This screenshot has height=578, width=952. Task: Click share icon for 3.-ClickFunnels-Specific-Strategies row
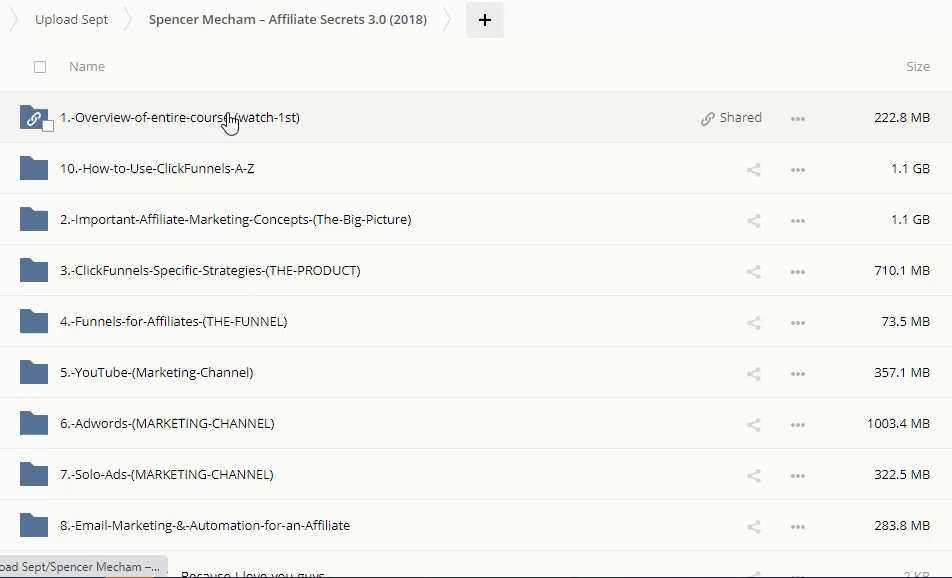[x=754, y=271]
